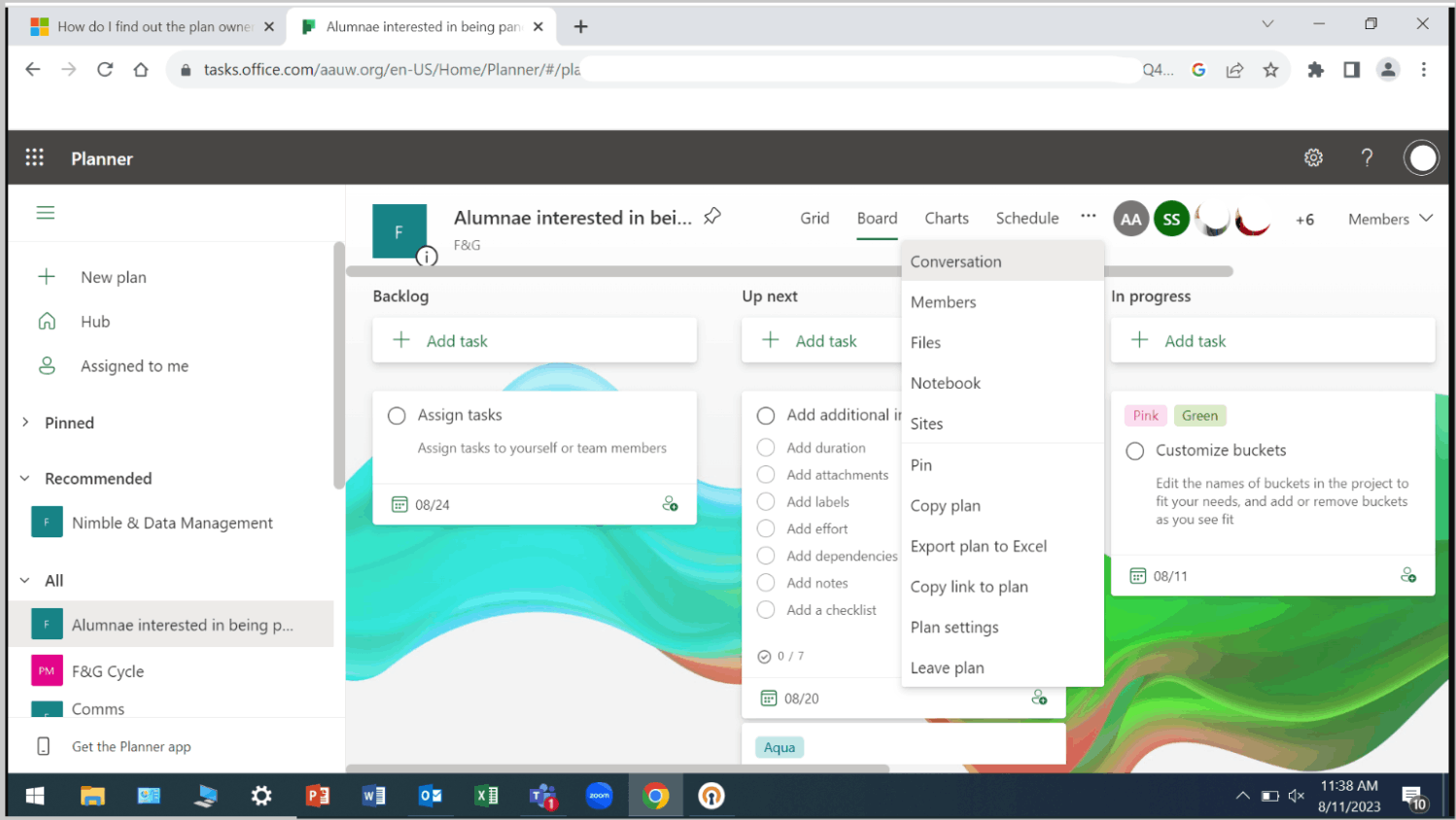
Task: Collapse the Recommended section
Action: [22, 478]
